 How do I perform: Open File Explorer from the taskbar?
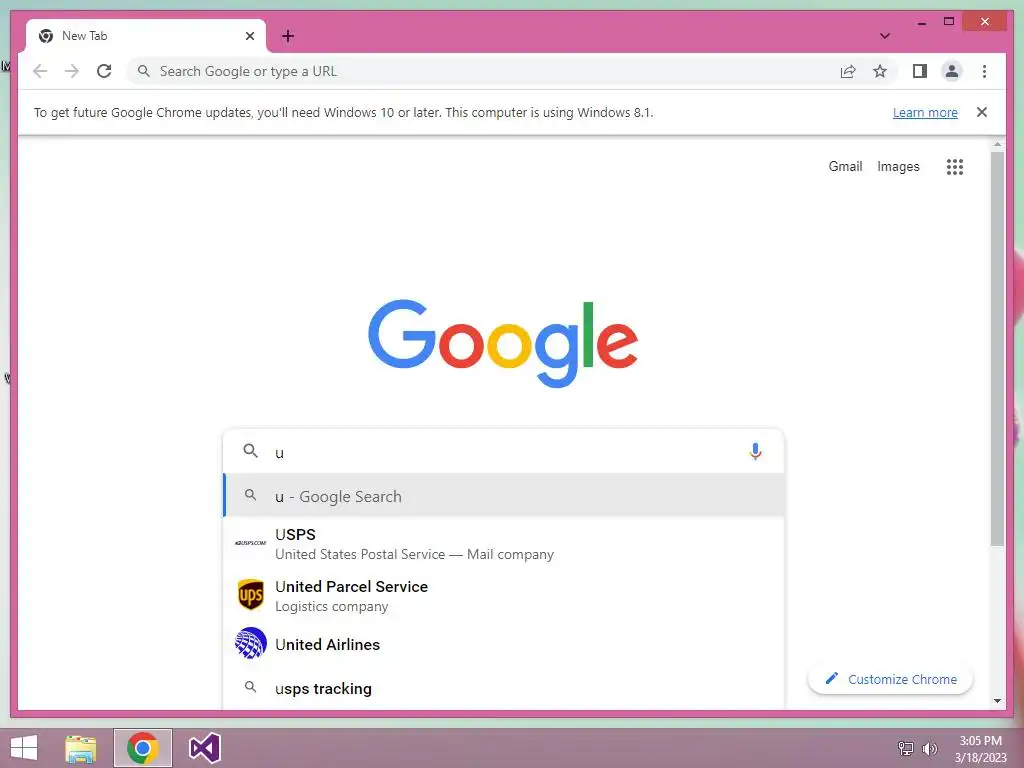(80, 748)
